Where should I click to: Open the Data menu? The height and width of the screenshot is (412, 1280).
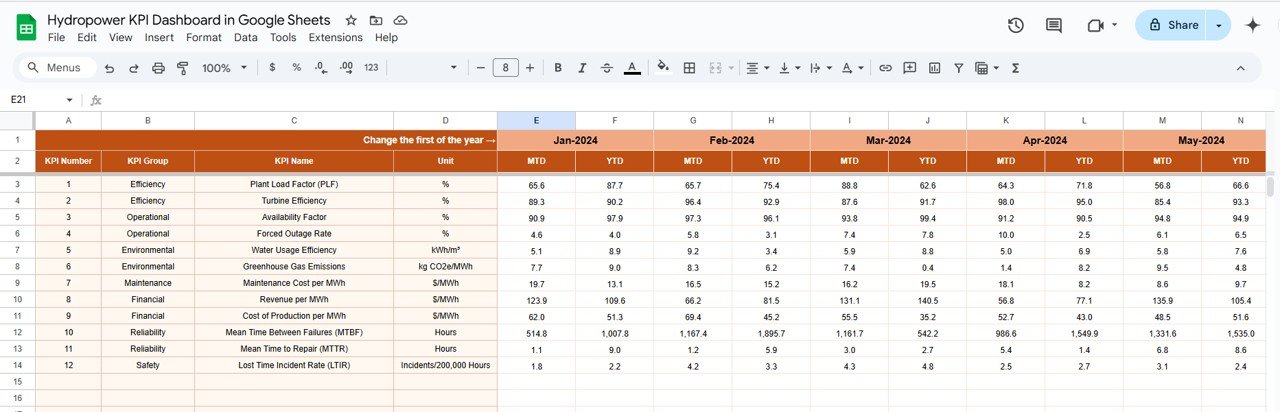246,38
